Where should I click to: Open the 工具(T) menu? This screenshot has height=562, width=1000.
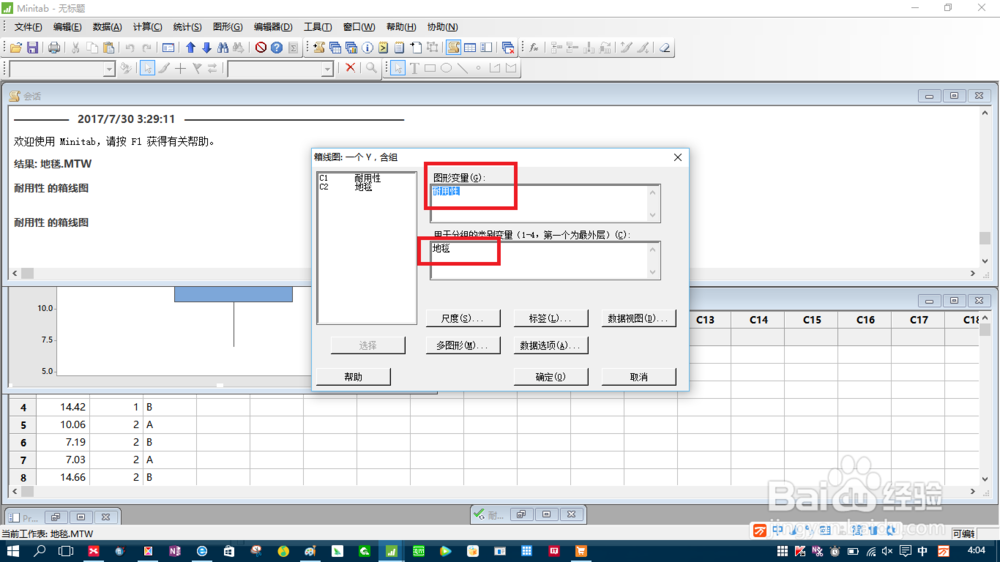tap(317, 27)
